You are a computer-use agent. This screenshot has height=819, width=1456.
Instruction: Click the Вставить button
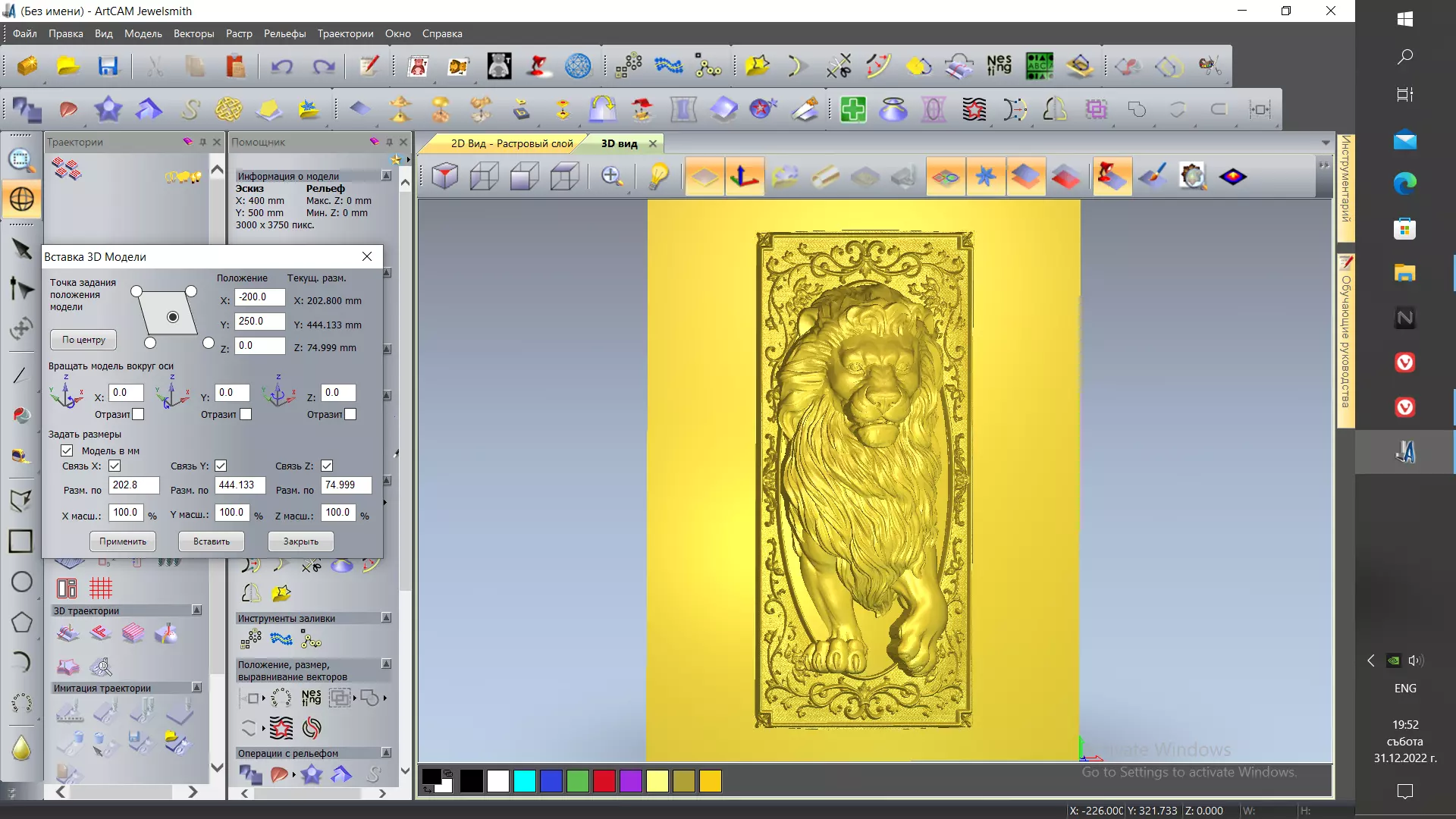point(212,541)
